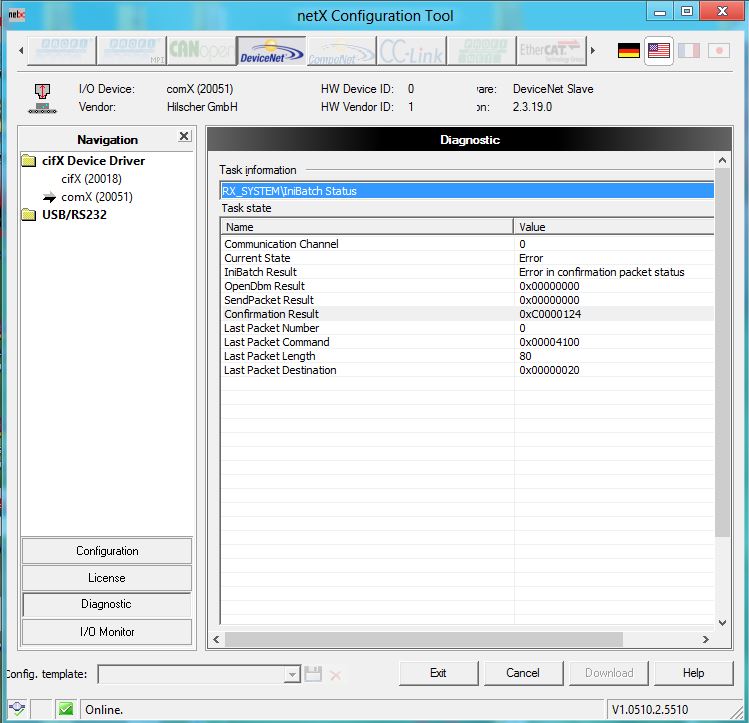The height and width of the screenshot is (723, 749).
Task: Switch language to French flag
Action: 688,50
